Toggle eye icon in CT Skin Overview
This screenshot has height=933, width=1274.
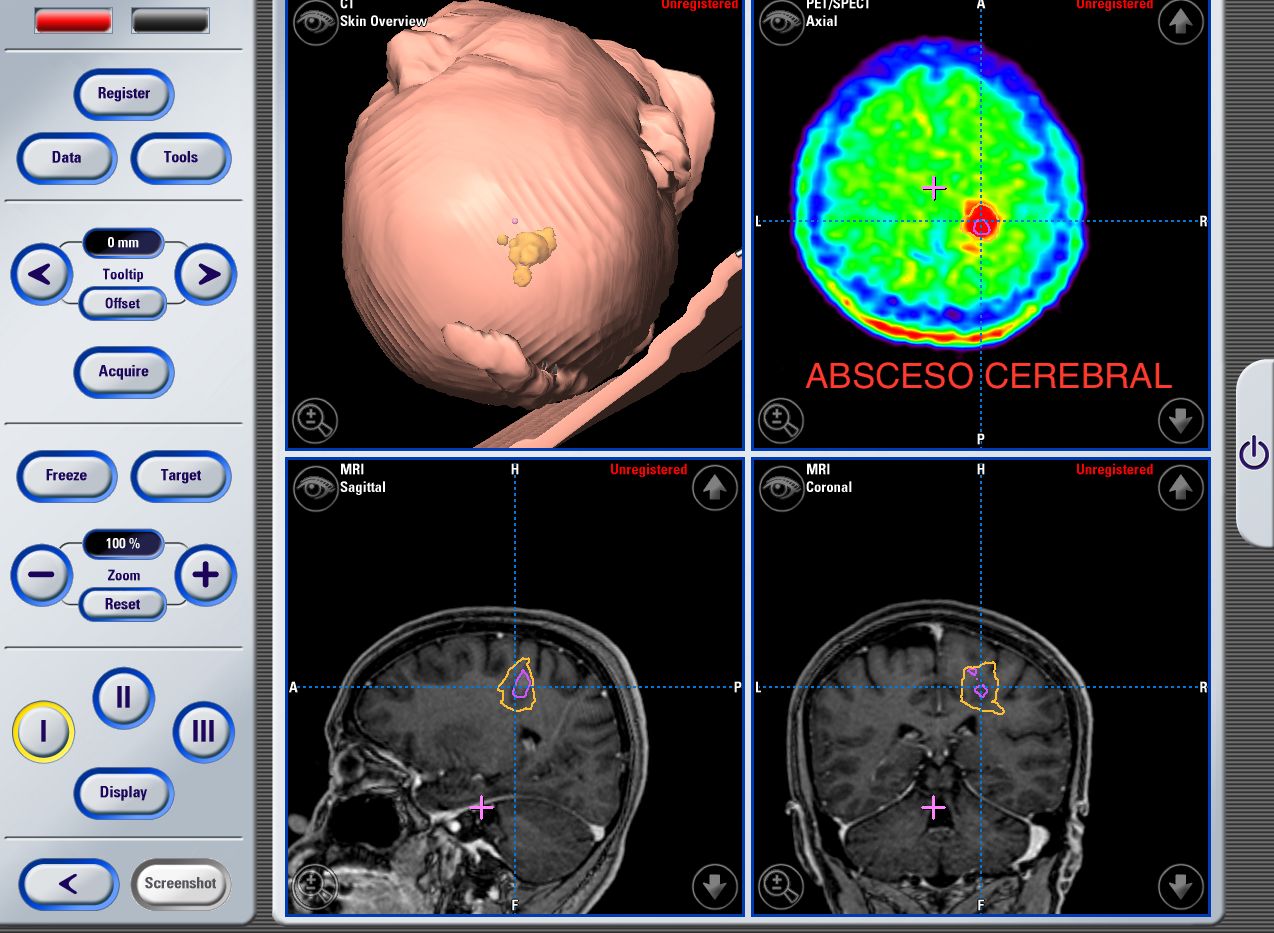[x=315, y=22]
